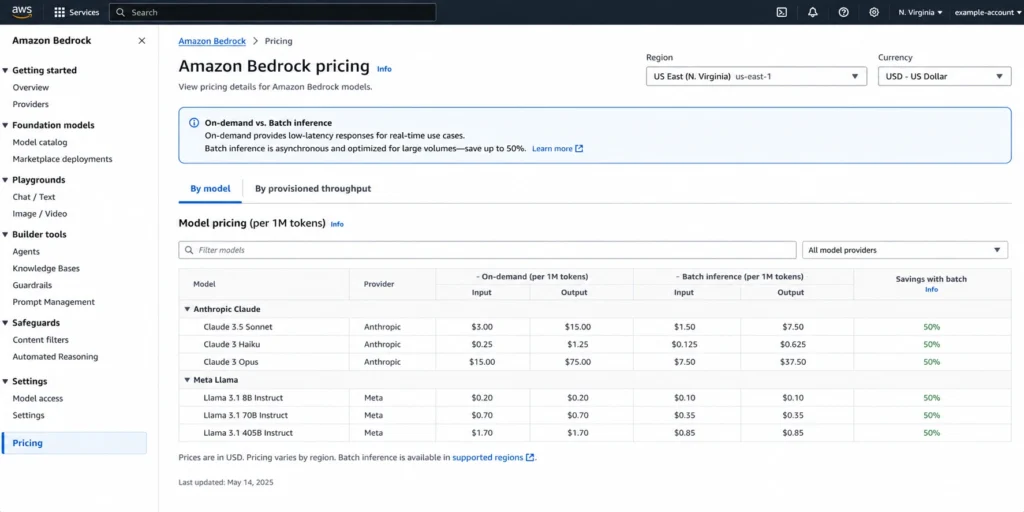Viewport: 1024px width, 512px height.
Task: Open Knowledge Bases
Action: pos(46,268)
